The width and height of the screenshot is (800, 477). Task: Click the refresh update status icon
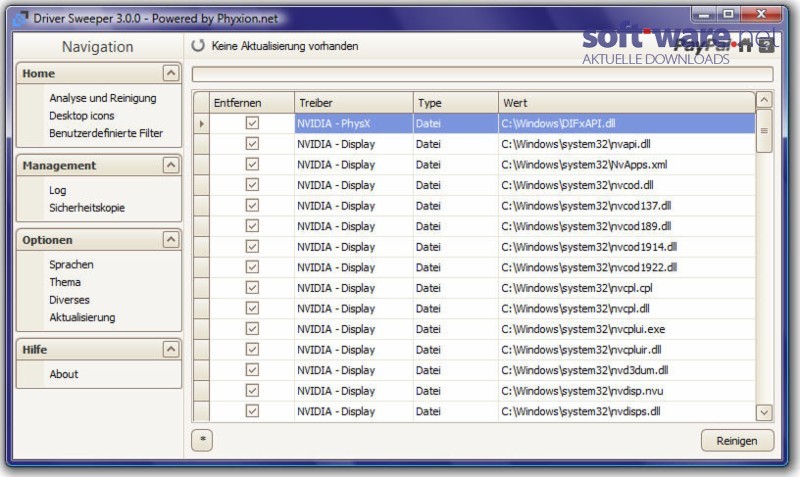[x=198, y=45]
